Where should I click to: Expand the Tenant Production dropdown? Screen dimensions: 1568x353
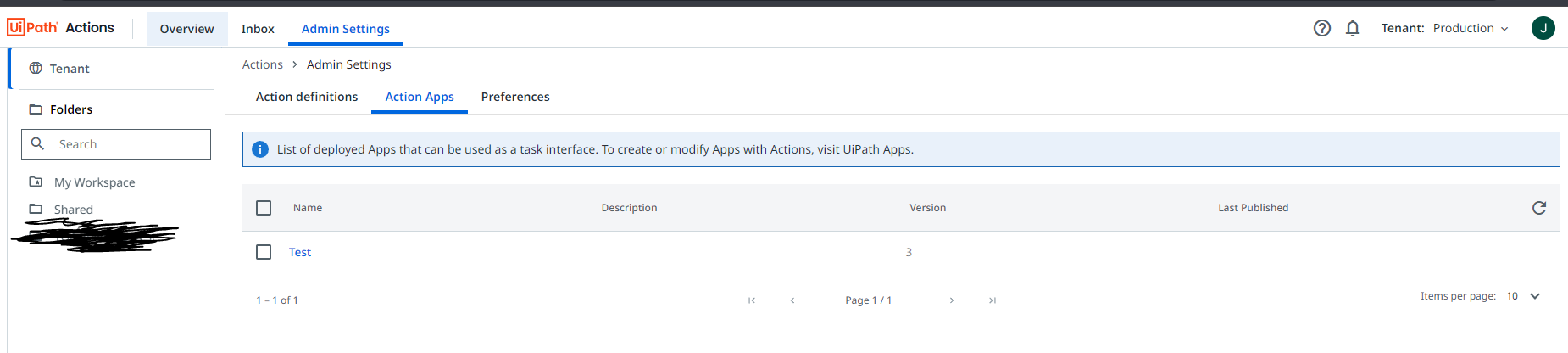[1471, 28]
